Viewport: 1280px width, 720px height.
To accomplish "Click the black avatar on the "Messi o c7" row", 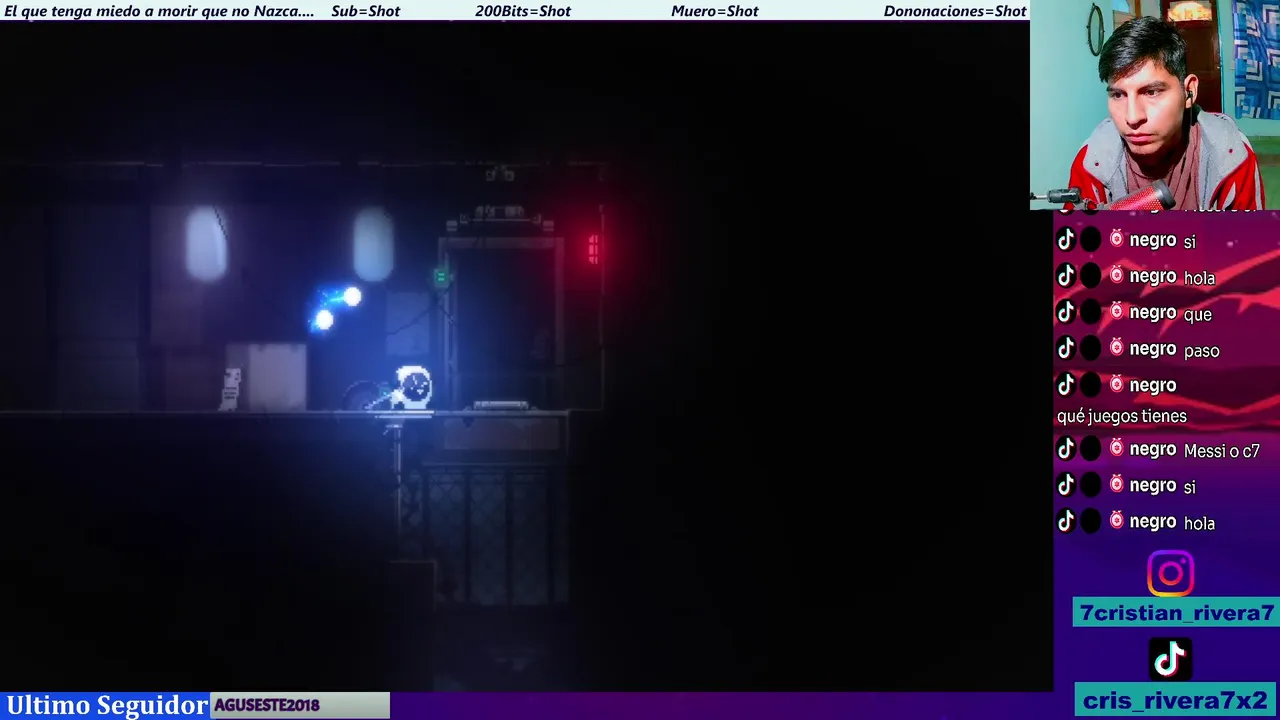I will tap(1091, 449).
